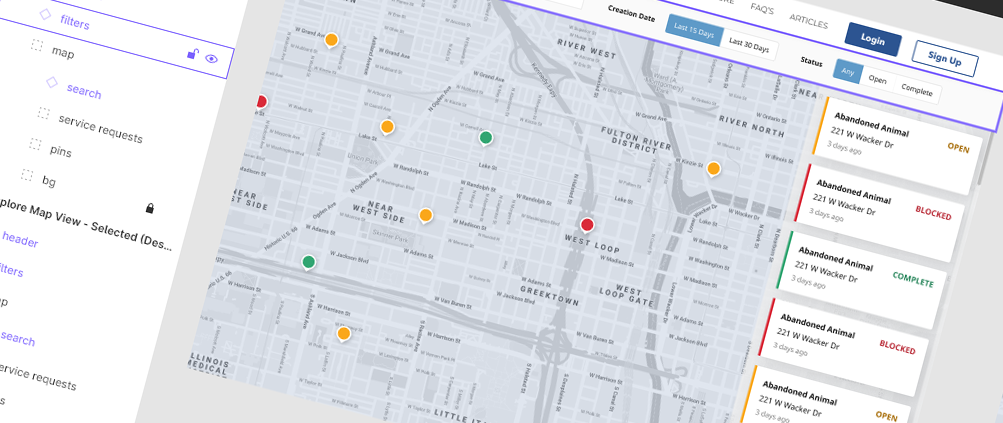Select the header component layer
Screen dimensions: 1003x423
tap(20, 241)
